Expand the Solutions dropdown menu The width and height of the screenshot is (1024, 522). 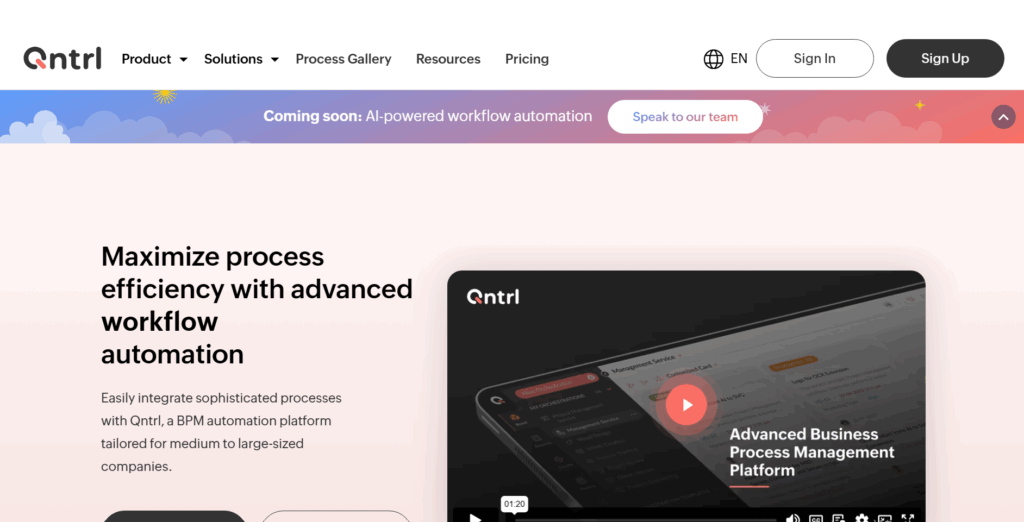[x=242, y=59]
